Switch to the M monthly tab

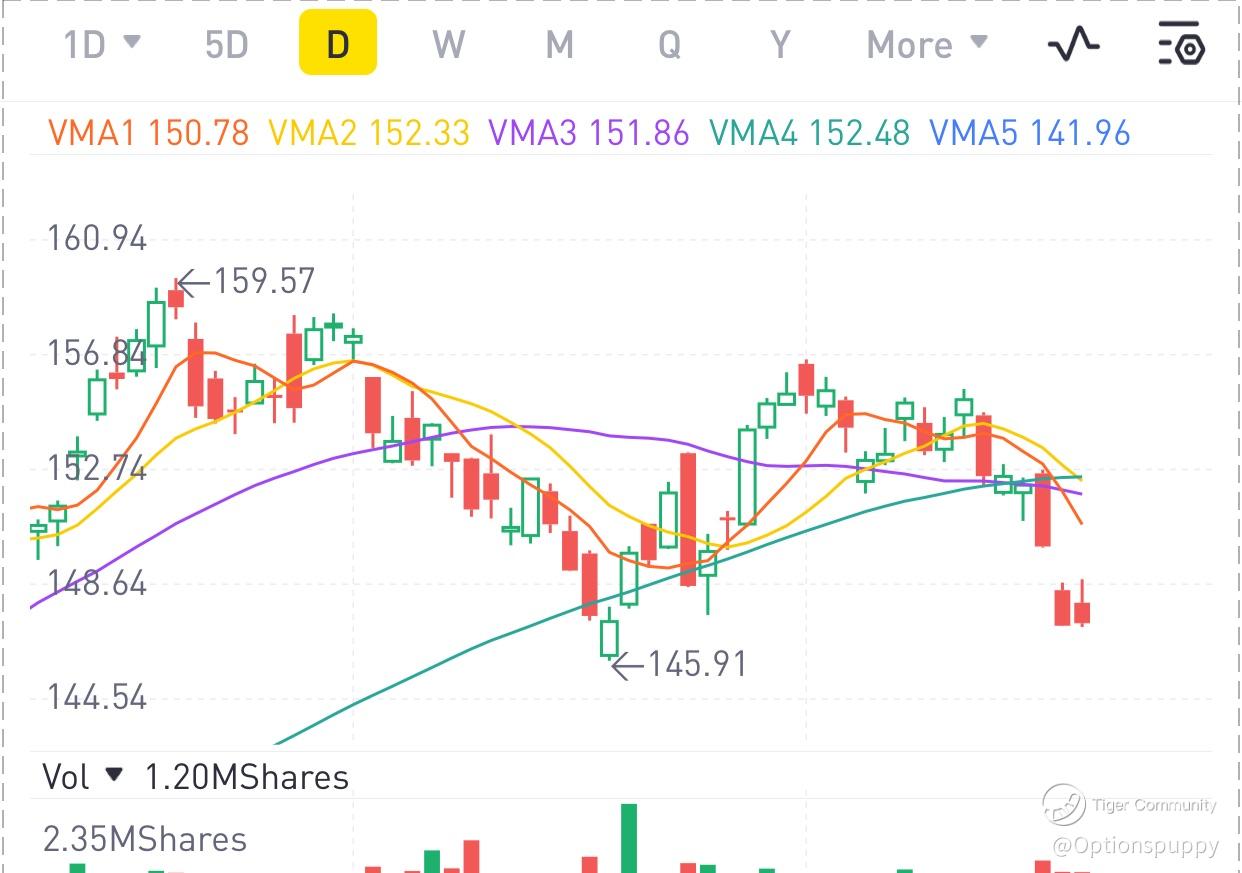point(559,45)
